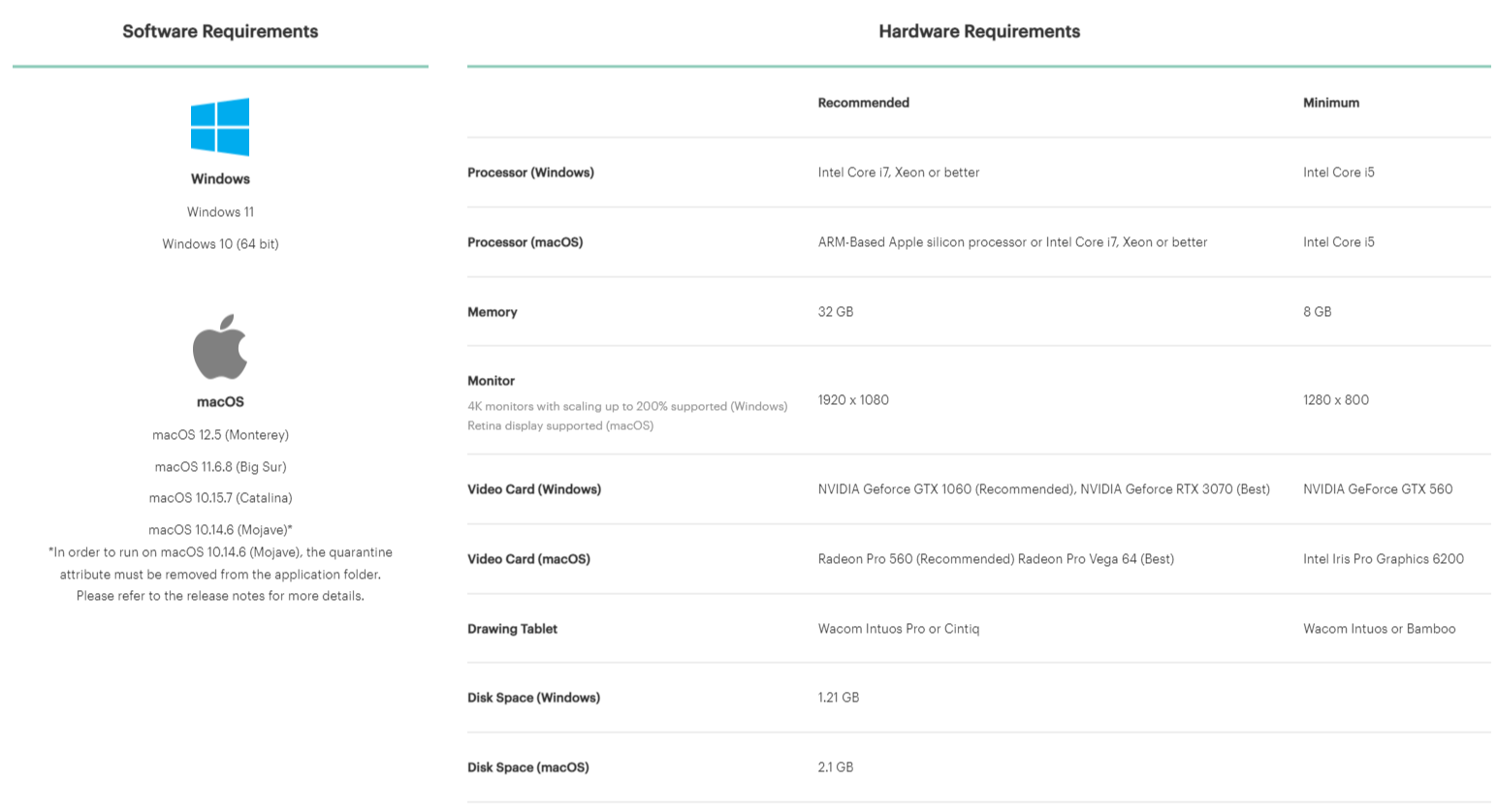Click the Disk Space (Windows) row label
1497x812 pixels.
pyautogui.click(x=533, y=698)
